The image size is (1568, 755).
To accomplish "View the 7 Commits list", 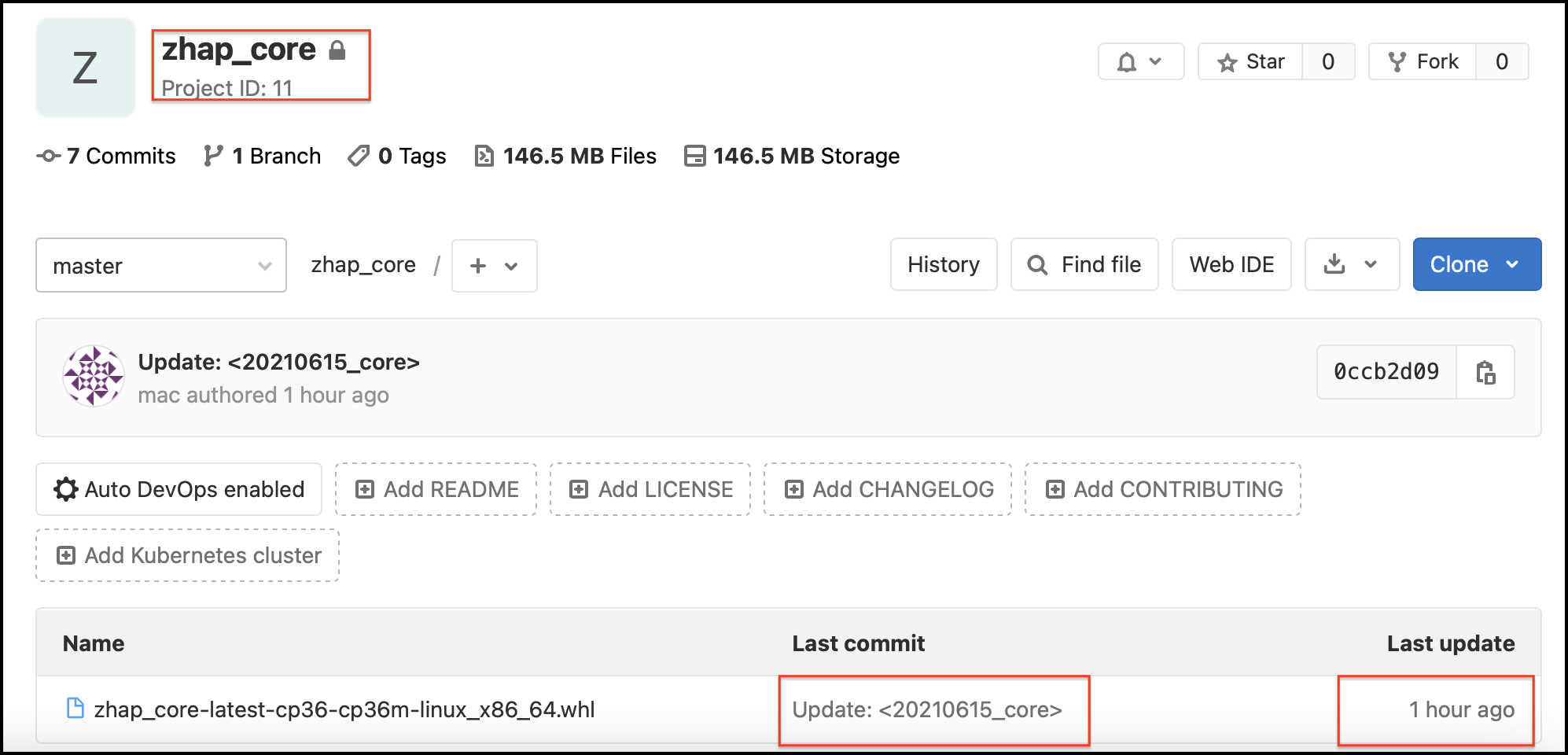I will click(107, 156).
